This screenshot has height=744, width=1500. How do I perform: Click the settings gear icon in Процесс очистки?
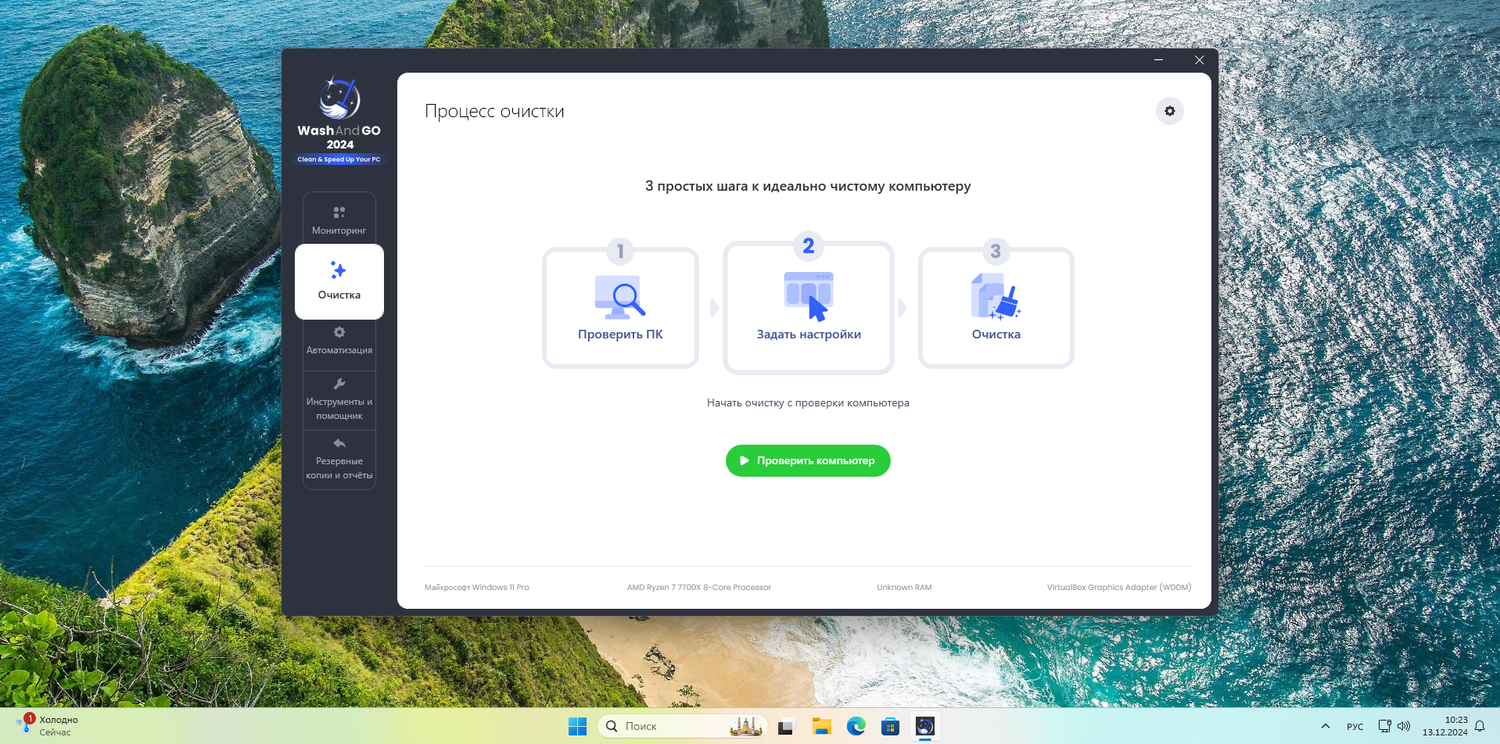(1170, 111)
